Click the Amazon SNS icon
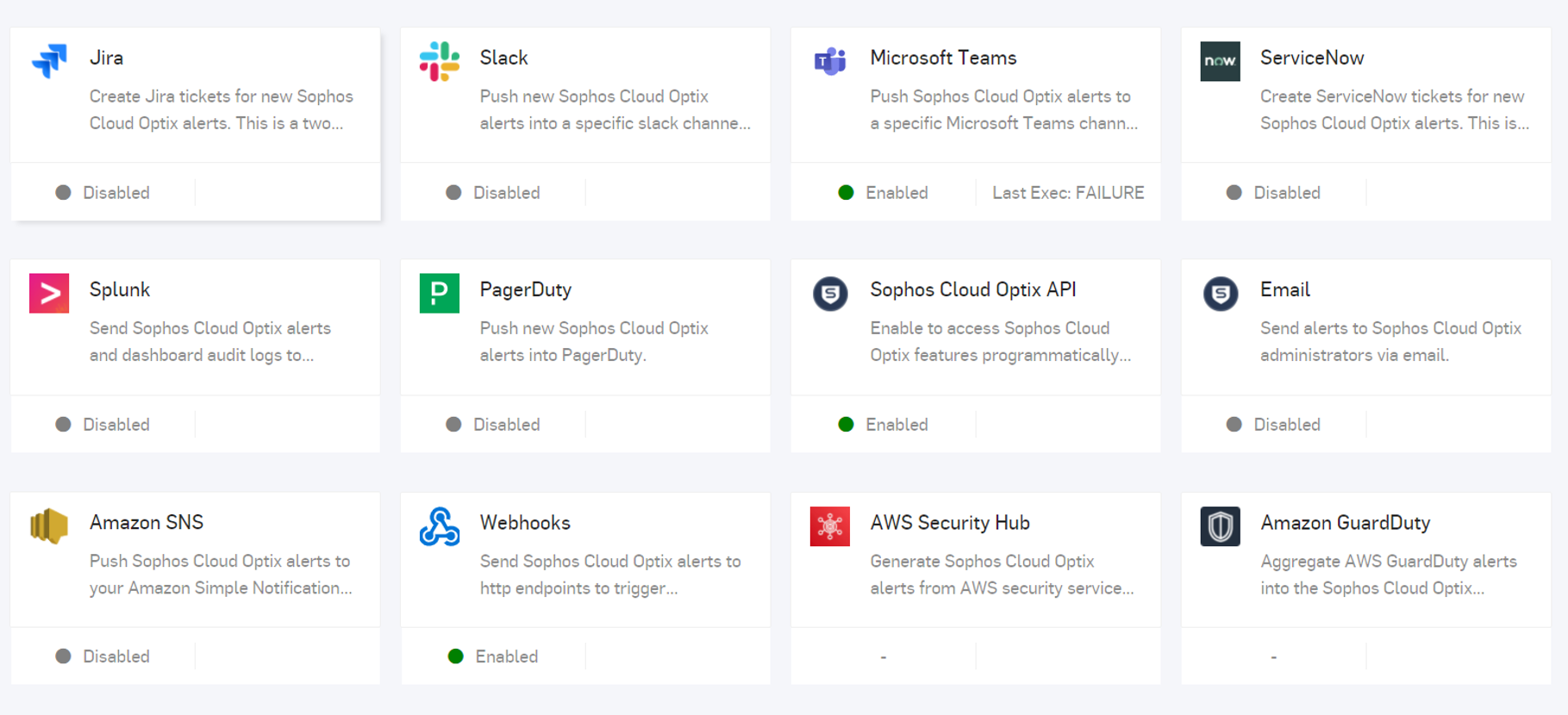Viewport: 1568px width, 715px height. click(49, 525)
